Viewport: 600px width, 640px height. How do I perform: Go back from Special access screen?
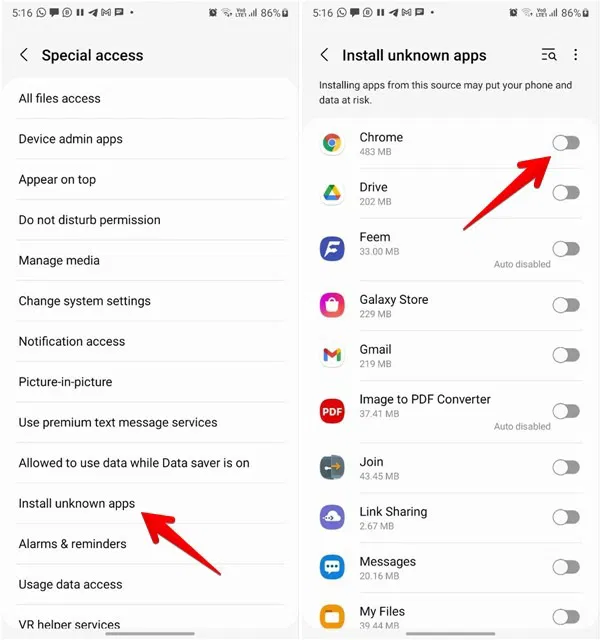click(x=24, y=56)
